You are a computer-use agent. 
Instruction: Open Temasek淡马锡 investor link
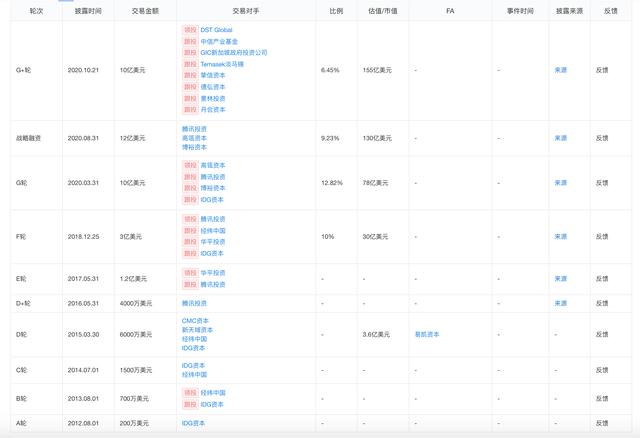222,64
